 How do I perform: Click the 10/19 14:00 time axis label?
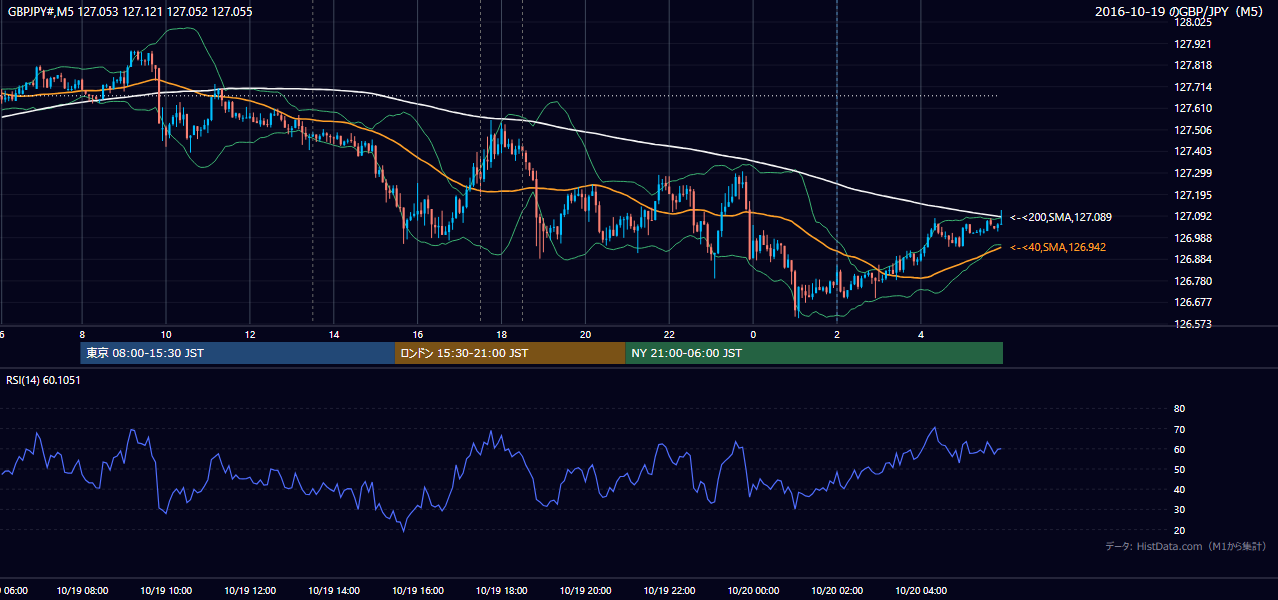[333, 591]
